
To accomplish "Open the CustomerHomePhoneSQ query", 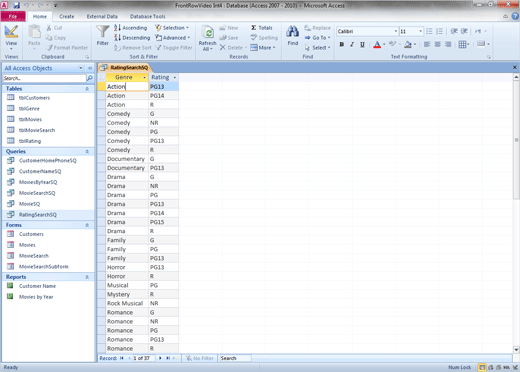I will tap(48, 161).
